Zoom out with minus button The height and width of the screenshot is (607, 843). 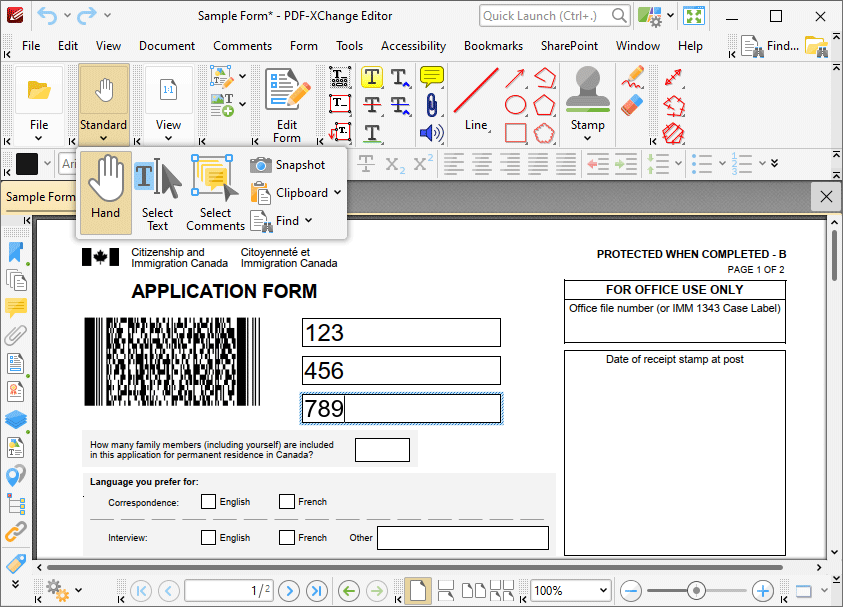click(x=630, y=591)
